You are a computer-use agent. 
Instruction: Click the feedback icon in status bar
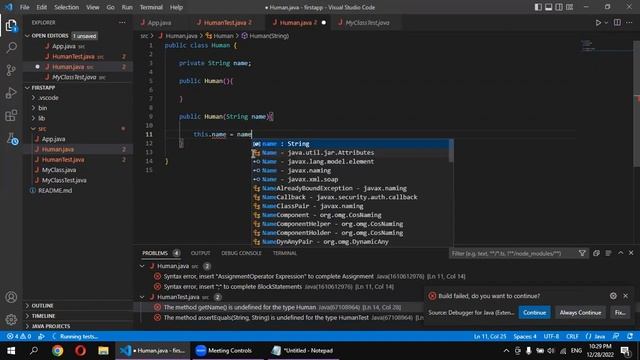(x=616, y=336)
